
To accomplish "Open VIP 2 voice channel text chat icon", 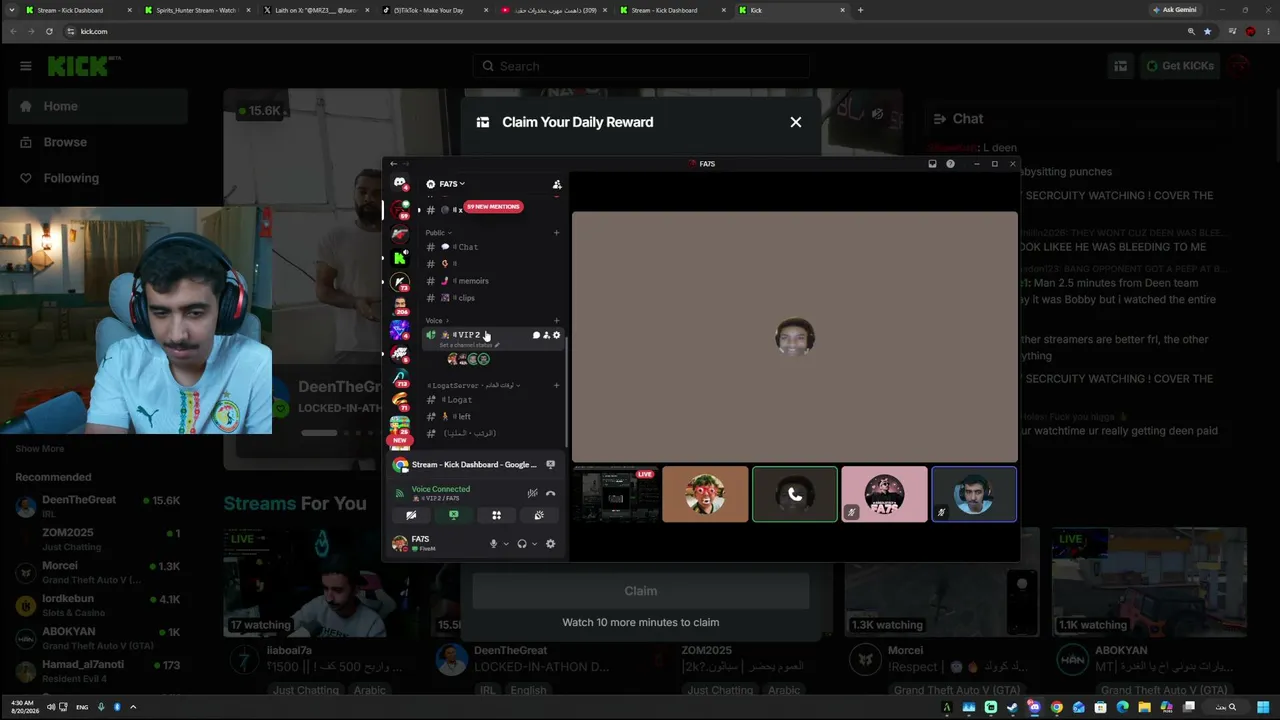I will pos(536,335).
